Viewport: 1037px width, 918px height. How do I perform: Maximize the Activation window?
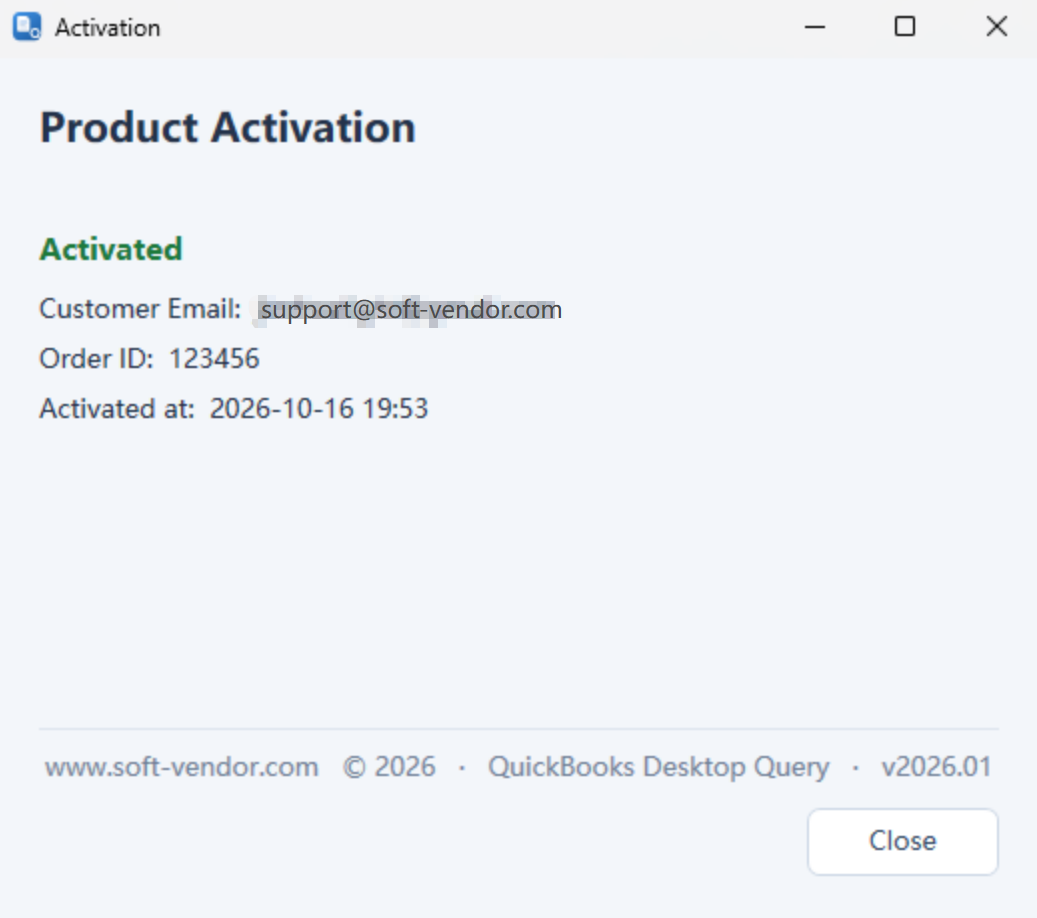pyautogui.click(x=905, y=27)
